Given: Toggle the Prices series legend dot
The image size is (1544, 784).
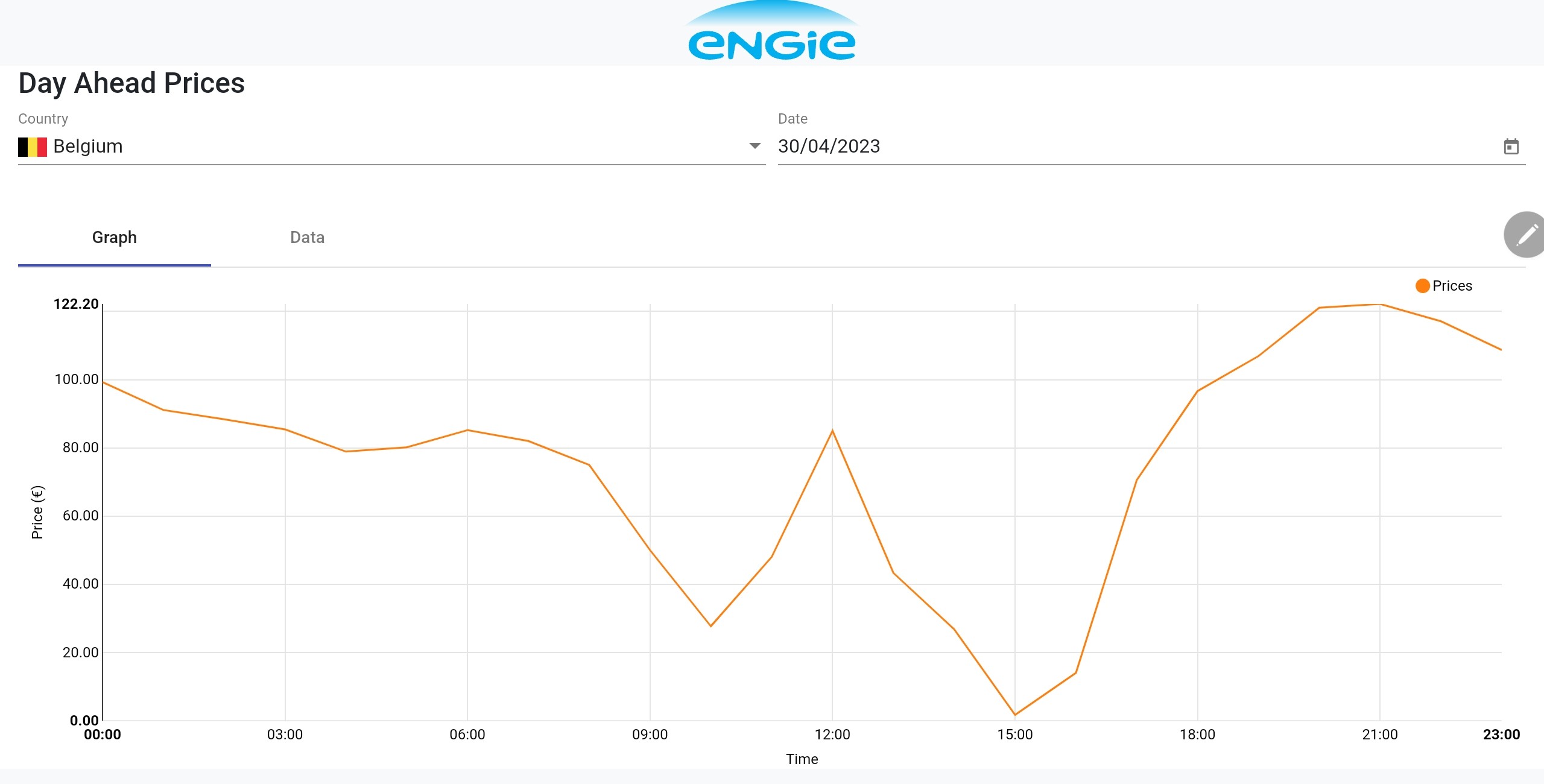Looking at the screenshot, I should click(x=1422, y=286).
